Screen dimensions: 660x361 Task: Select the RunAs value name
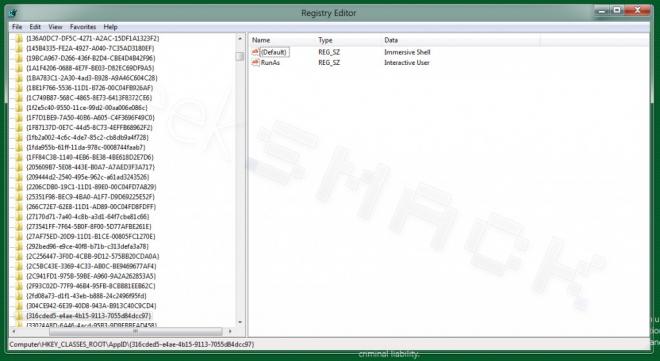270,63
